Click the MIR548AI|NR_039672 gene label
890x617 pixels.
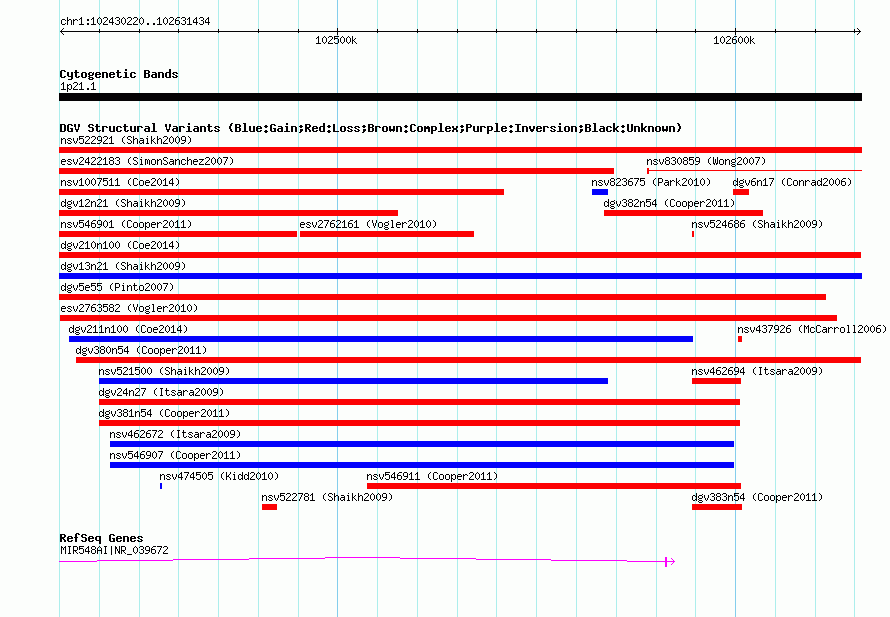[x=114, y=550]
